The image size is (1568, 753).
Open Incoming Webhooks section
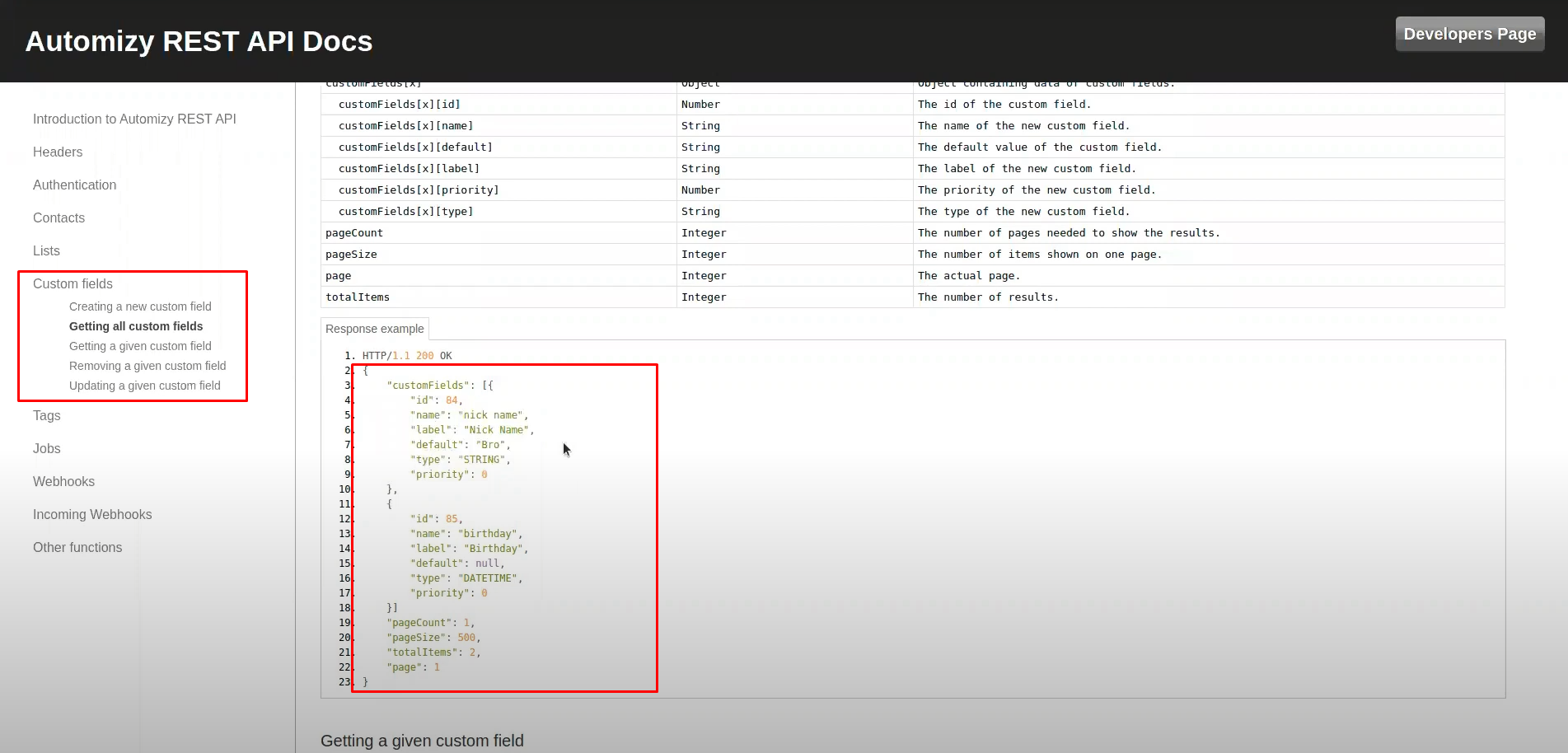92,514
